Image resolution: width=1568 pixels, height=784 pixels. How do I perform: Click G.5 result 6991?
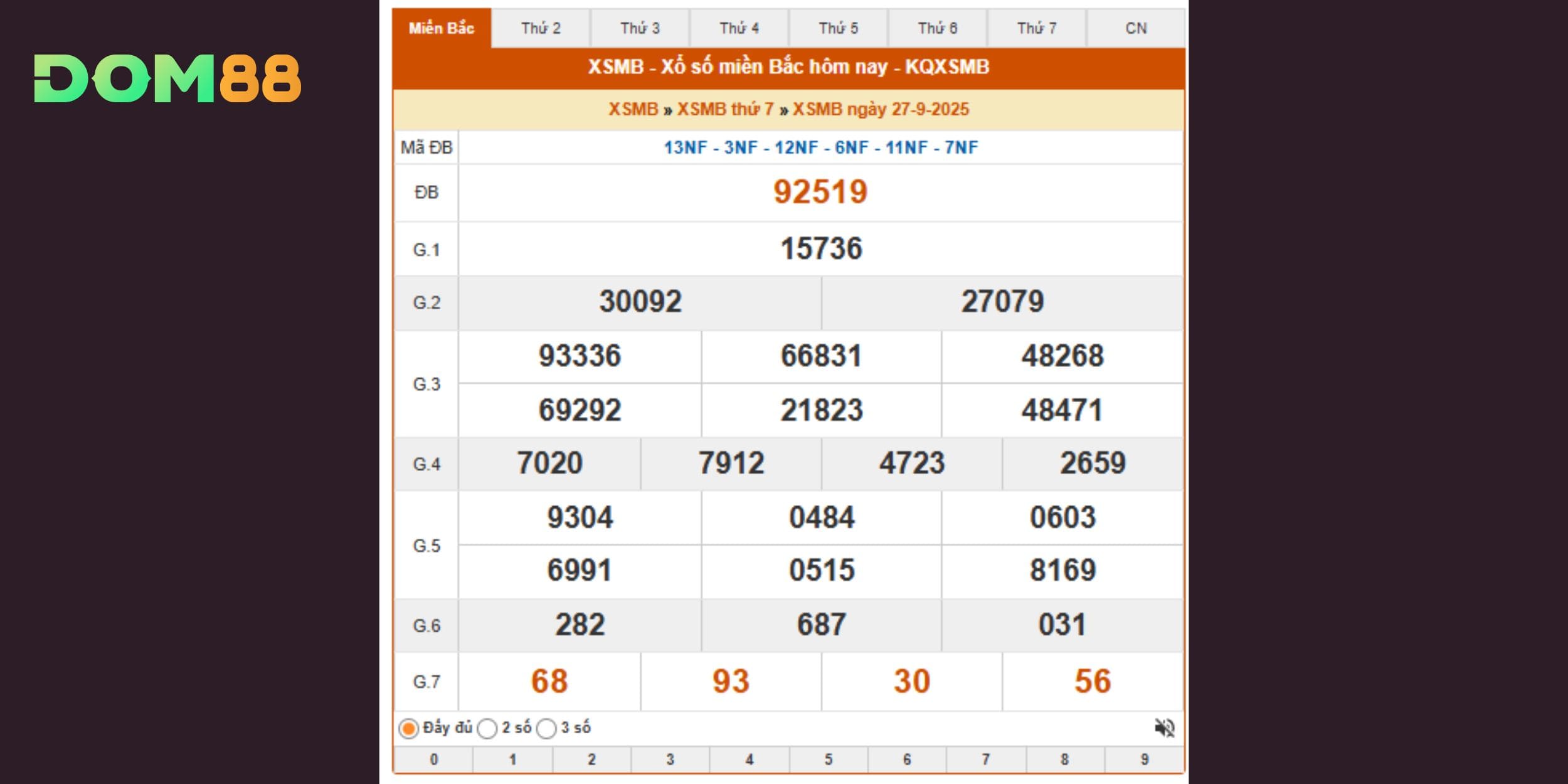(x=580, y=571)
